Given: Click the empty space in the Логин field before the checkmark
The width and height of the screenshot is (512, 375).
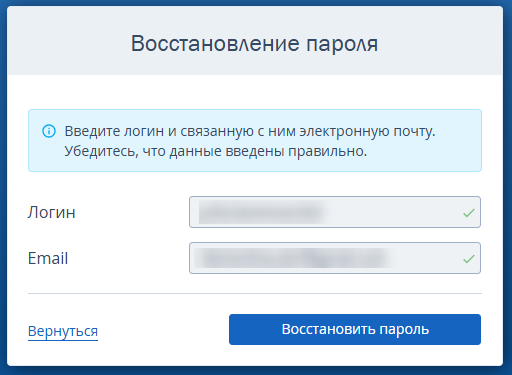Looking at the screenshot, I should (393, 212).
